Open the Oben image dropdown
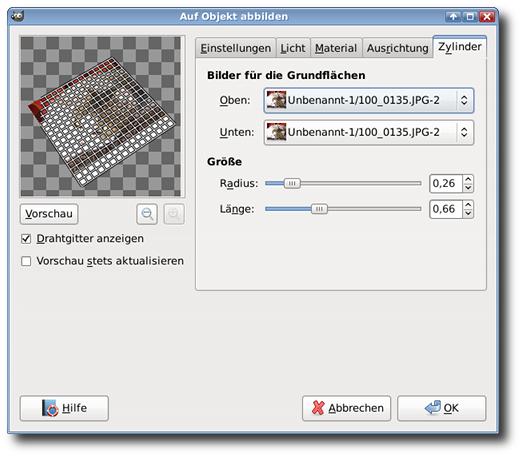The width and height of the screenshot is (522, 457). (x=369, y=100)
